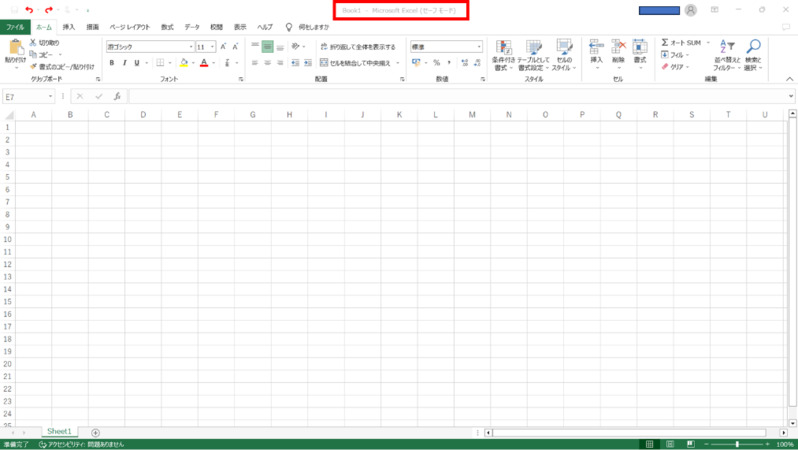
Task: Click the fill color yellow paint bucket
Action: coord(184,63)
